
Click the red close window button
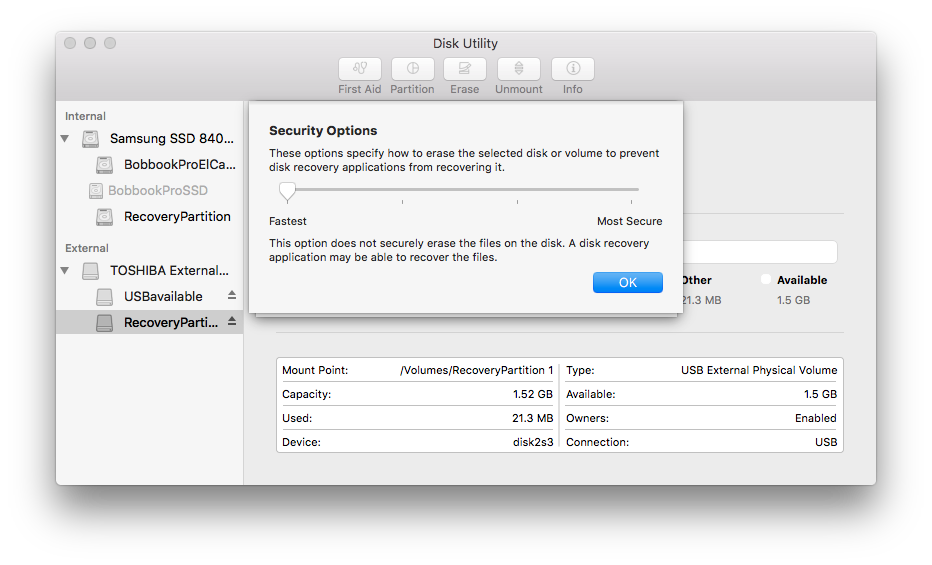70,43
